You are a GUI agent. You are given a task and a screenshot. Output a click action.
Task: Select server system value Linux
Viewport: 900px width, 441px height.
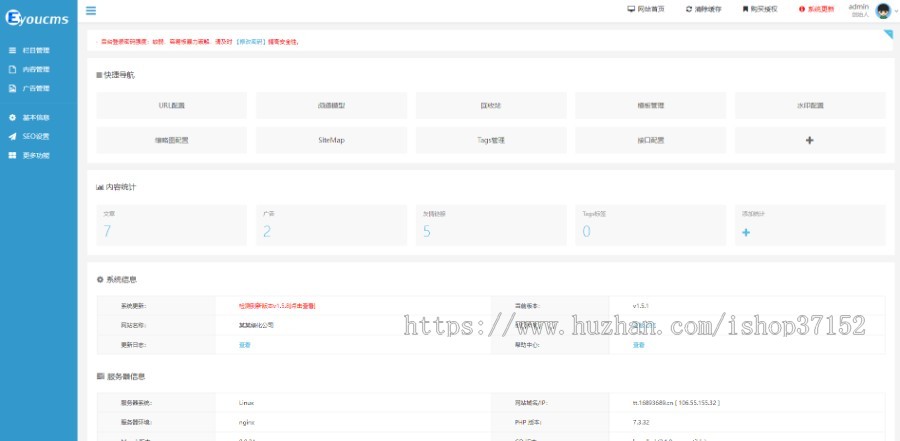point(246,403)
